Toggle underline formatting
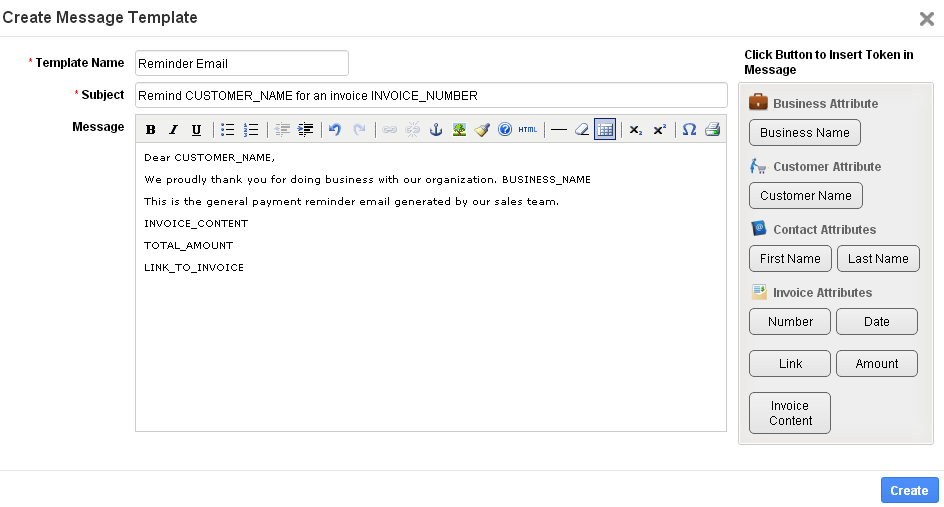The width and height of the screenshot is (944, 507). coord(196,129)
